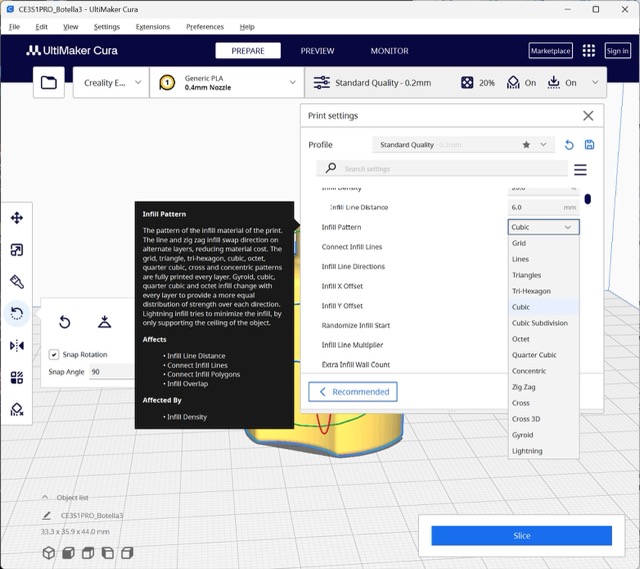The image size is (640, 569).
Task: Switch to 3D view cube icon
Action: (x=49, y=553)
